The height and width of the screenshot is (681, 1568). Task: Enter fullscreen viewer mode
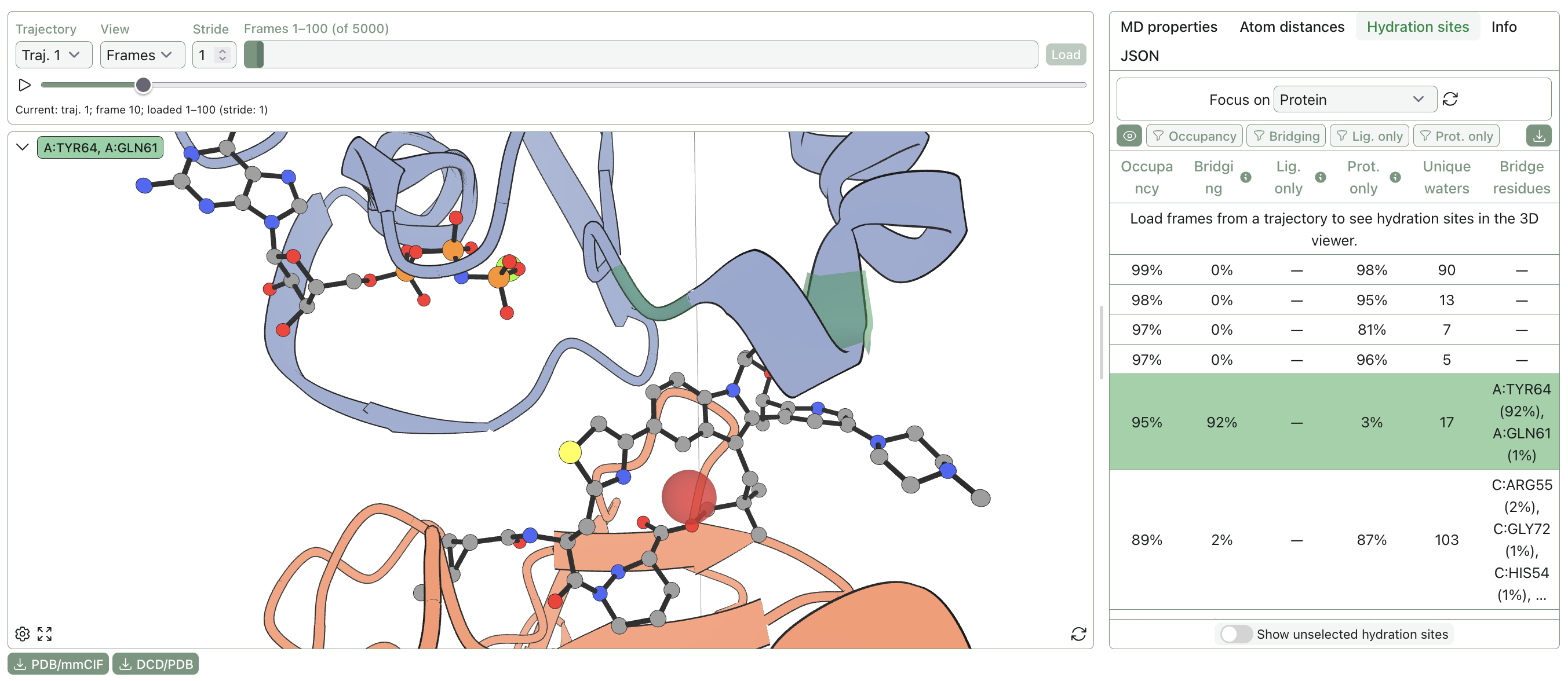point(45,634)
